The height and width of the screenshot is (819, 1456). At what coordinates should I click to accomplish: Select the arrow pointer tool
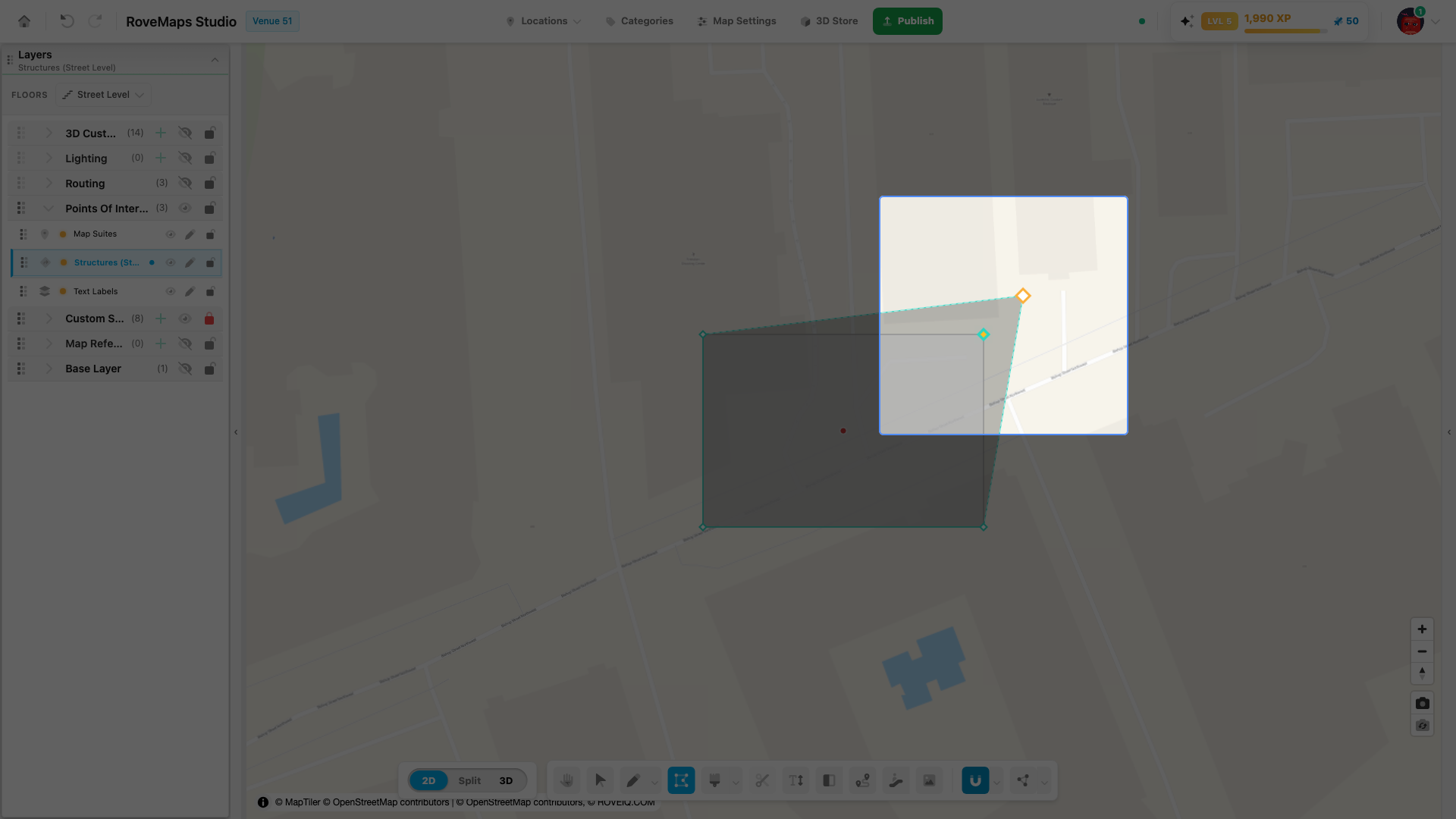pyautogui.click(x=600, y=780)
